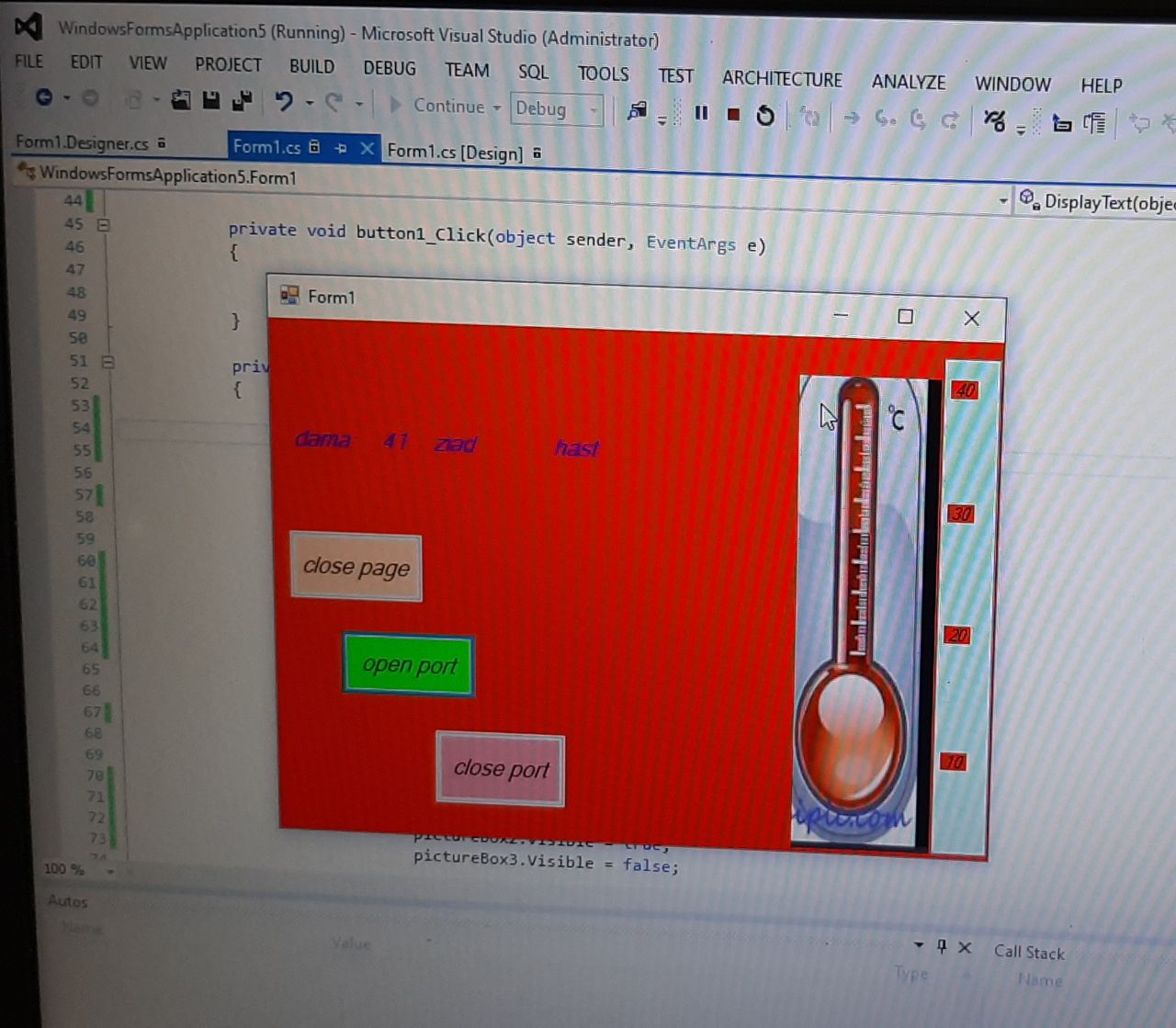Open the undo history dropdown arrow

309,103
